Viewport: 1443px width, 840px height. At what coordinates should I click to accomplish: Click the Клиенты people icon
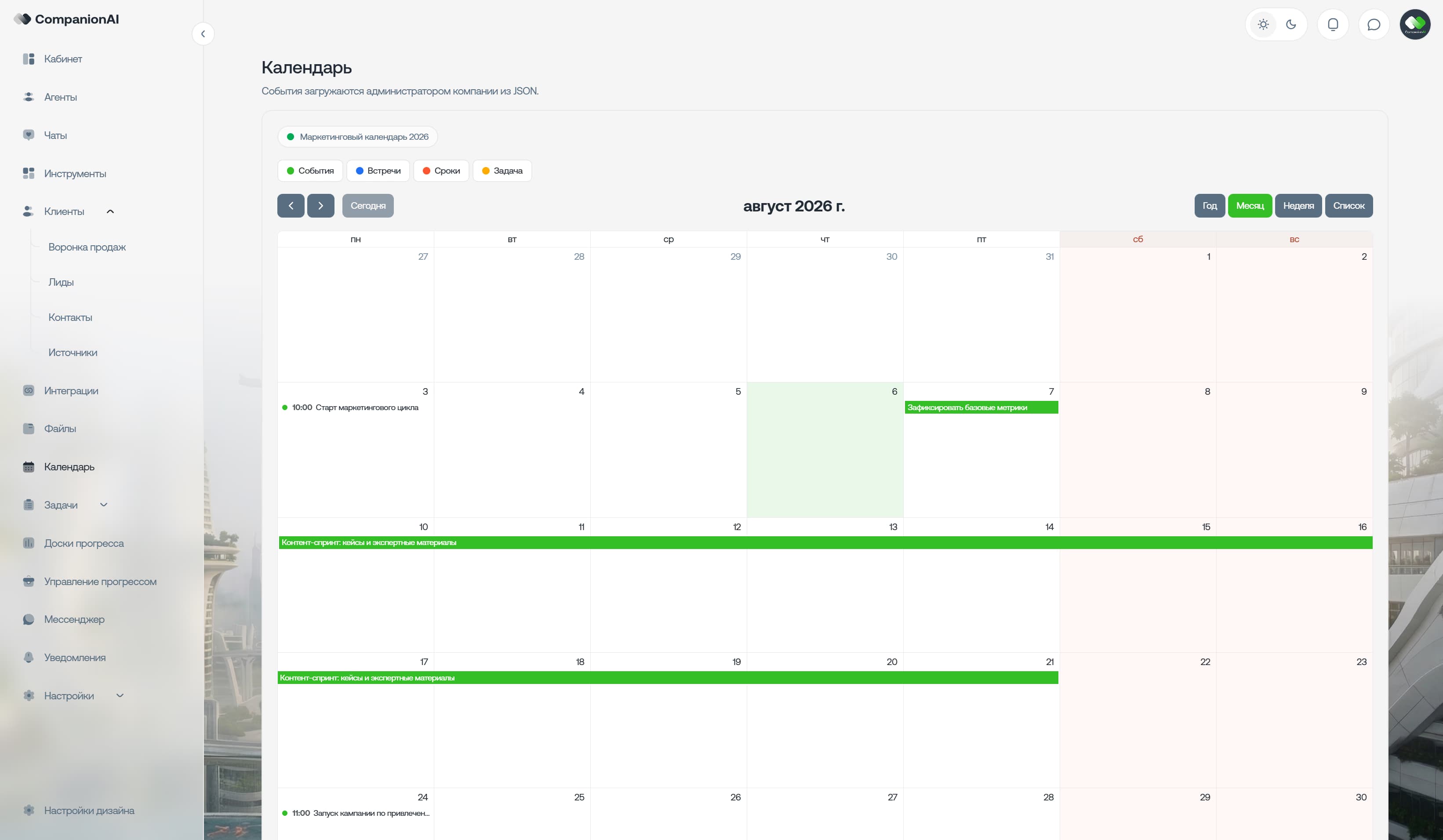[29, 211]
